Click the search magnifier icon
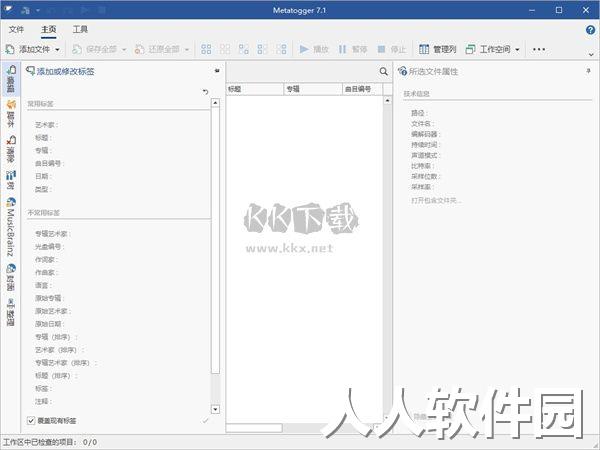600x450 pixels. pyautogui.click(x=383, y=72)
